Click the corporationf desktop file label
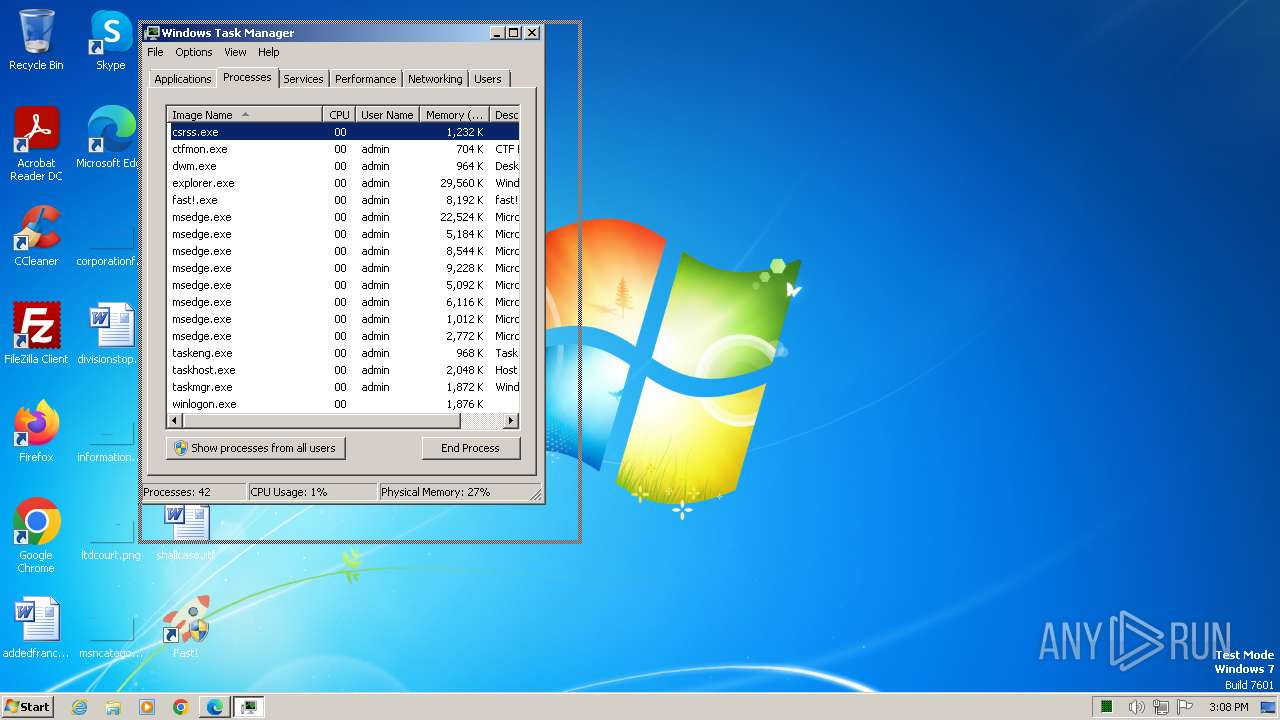 [106, 261]
